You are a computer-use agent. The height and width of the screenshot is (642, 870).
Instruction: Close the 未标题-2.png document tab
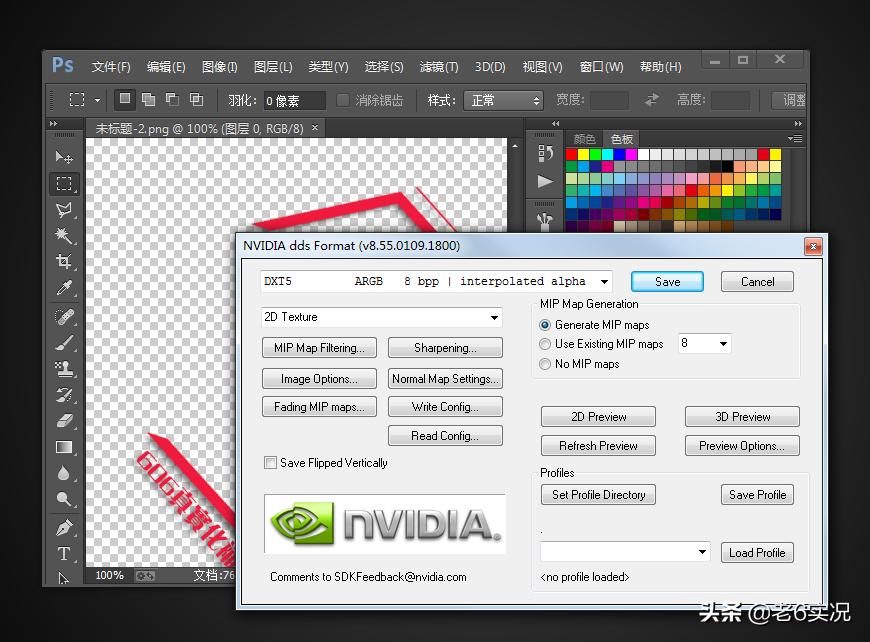315,128
